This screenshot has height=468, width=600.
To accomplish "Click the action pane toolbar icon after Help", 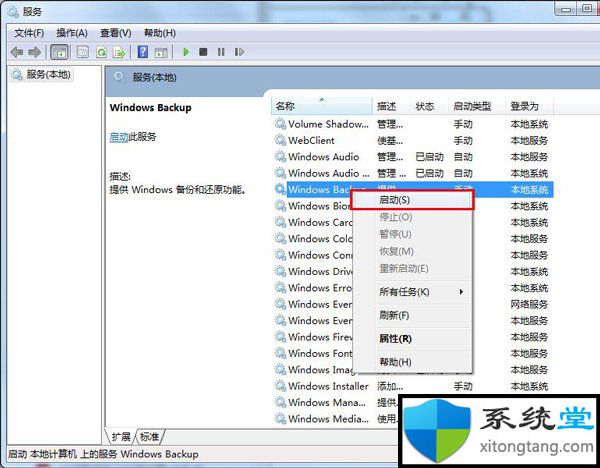I will (161, 52).
